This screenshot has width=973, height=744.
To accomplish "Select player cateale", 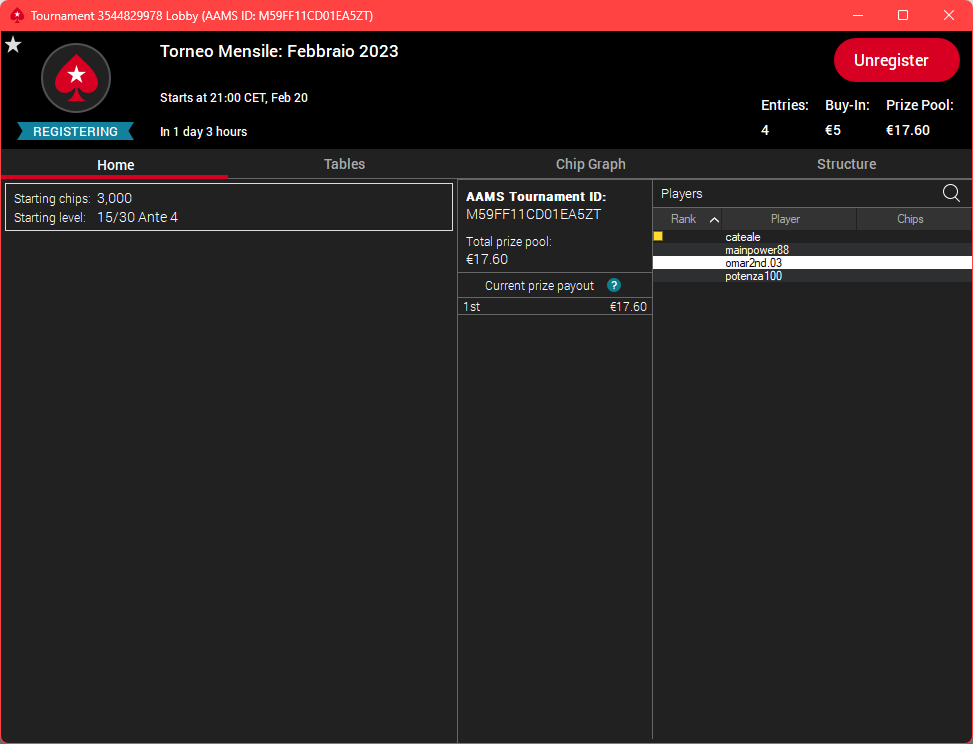I will tap(812, 237).
